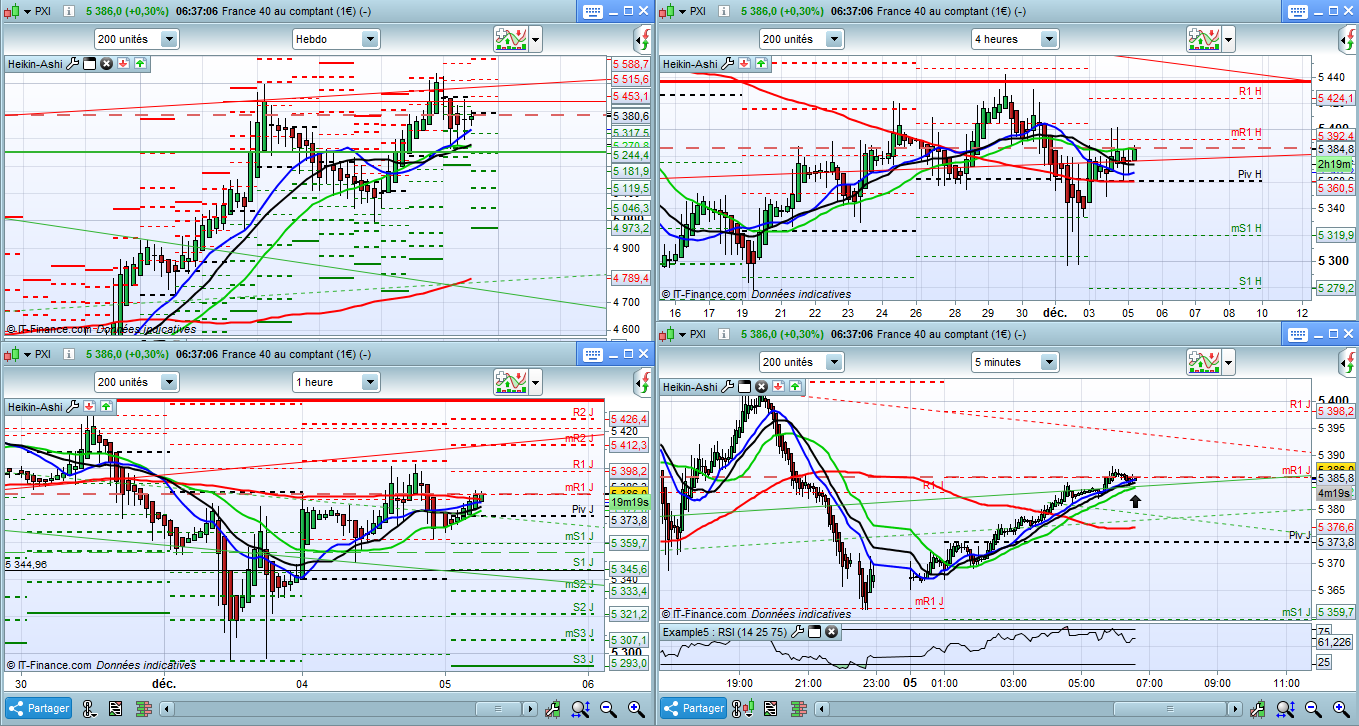
Task: Click the Heikin-Ashi label in the 4 heures chart
Action: (691, 64)
